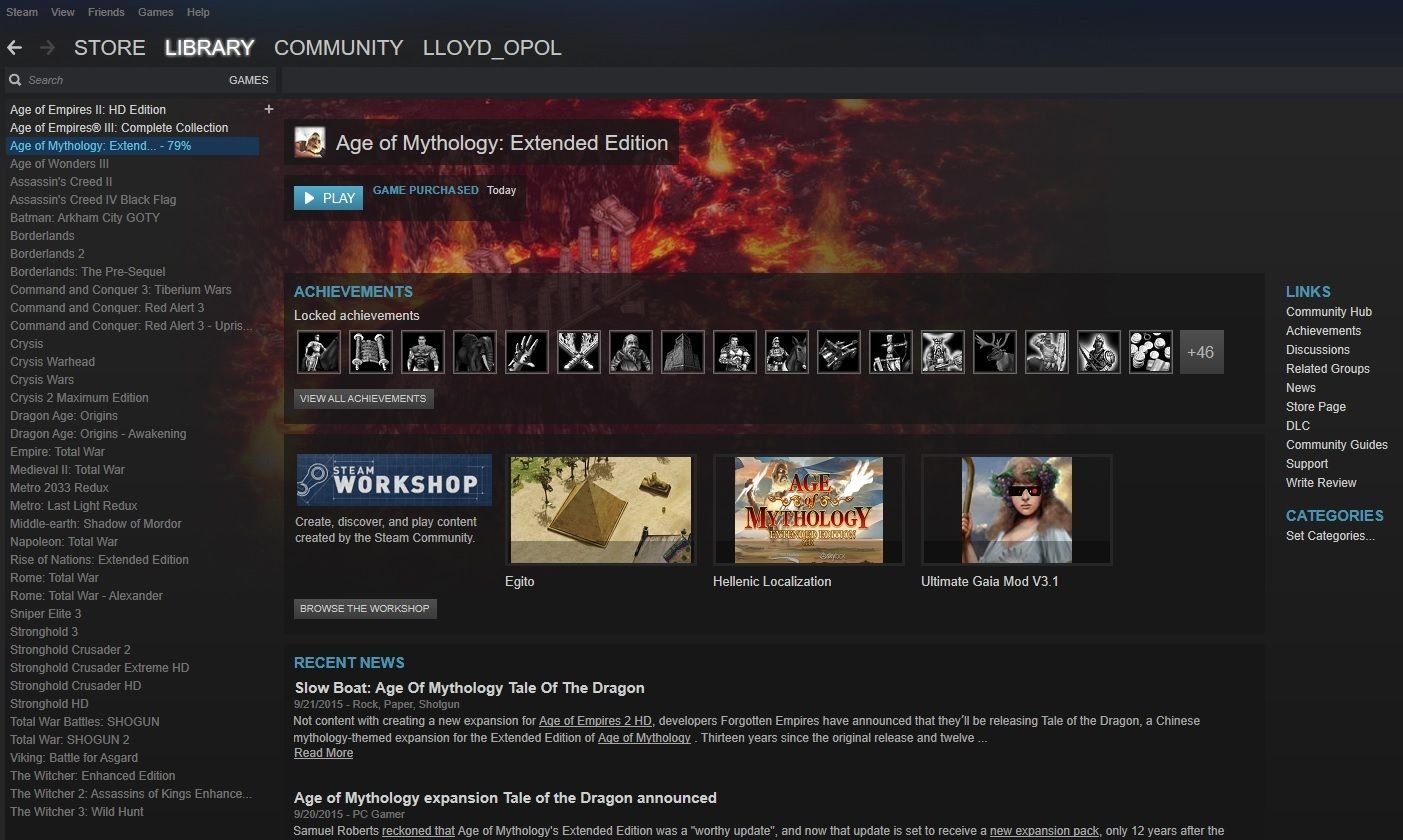This screenshot has width=1403, height=840.
Task: Show the +46 remaining achievements tile
Action: [1202, 352]
